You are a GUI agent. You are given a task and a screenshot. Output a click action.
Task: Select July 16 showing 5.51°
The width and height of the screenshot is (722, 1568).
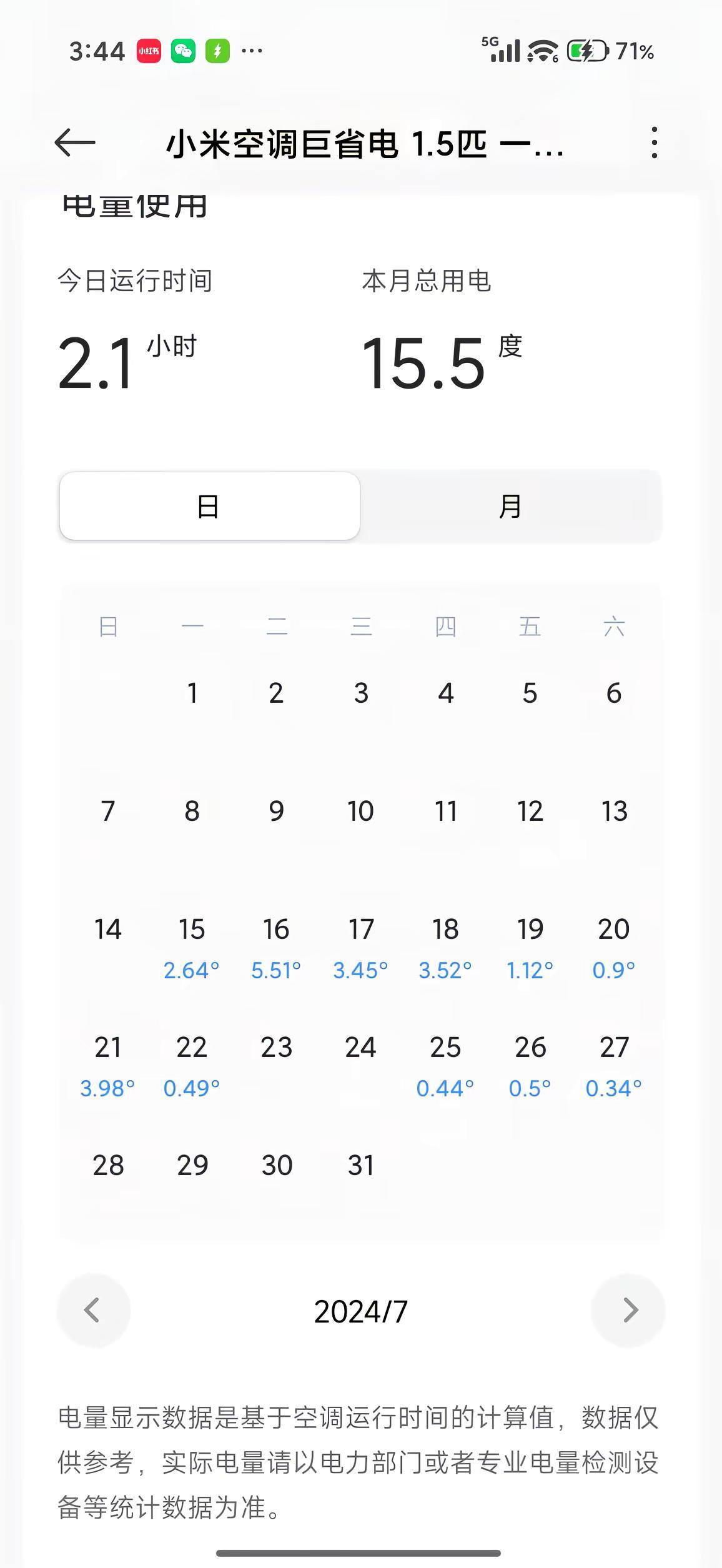tap(276, 948)
